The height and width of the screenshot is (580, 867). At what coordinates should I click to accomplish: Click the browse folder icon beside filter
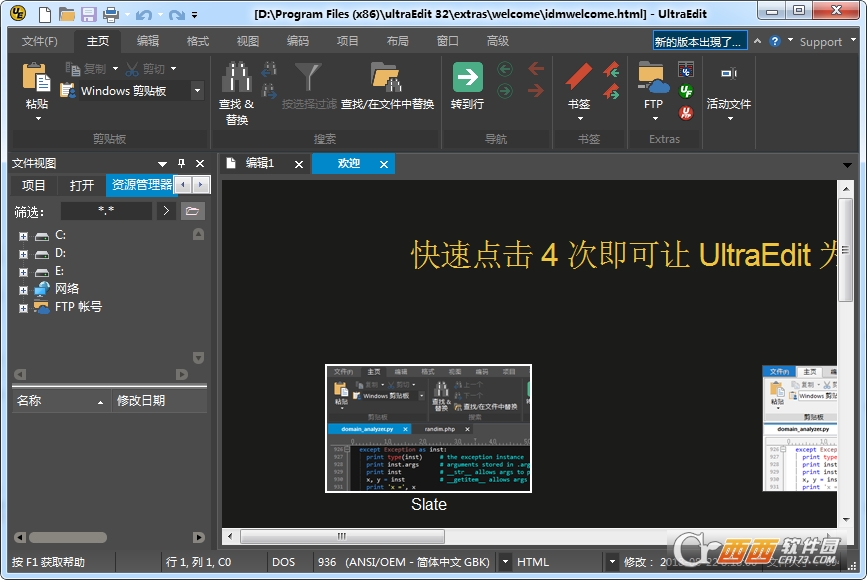point(193,211)
